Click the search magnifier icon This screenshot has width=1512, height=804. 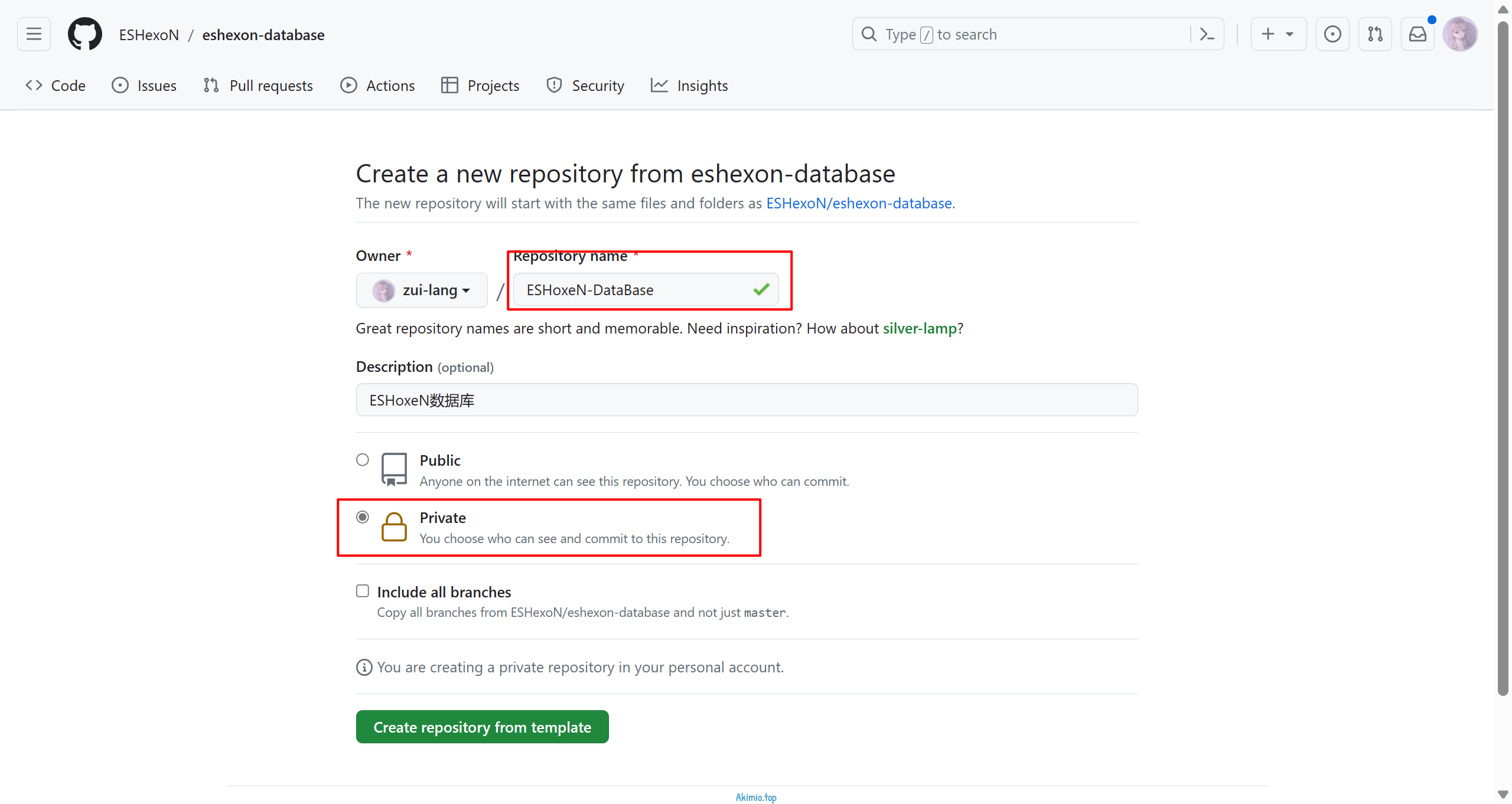click(x=869, y=34)
